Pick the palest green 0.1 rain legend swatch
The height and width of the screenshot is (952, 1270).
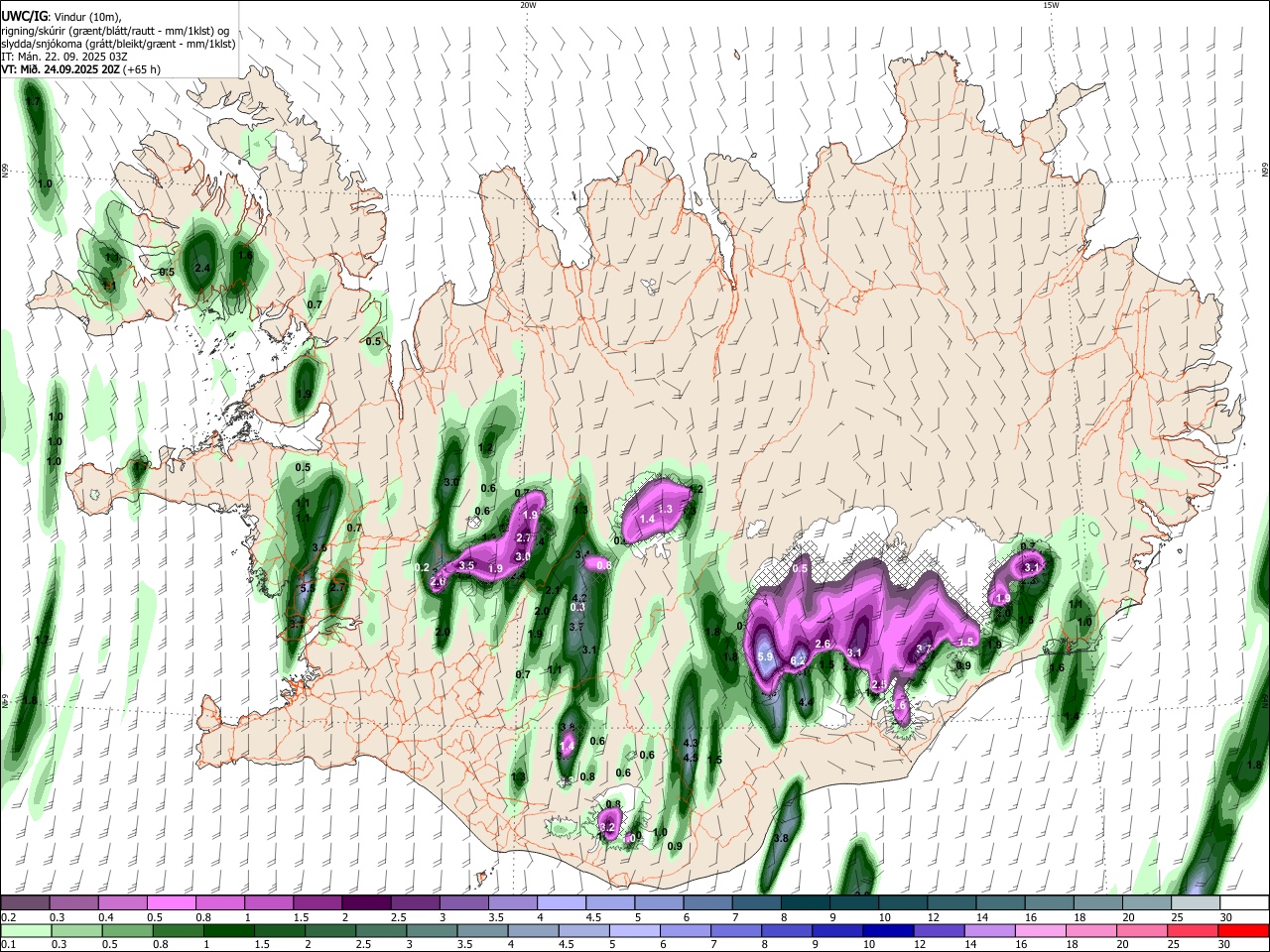26,930
